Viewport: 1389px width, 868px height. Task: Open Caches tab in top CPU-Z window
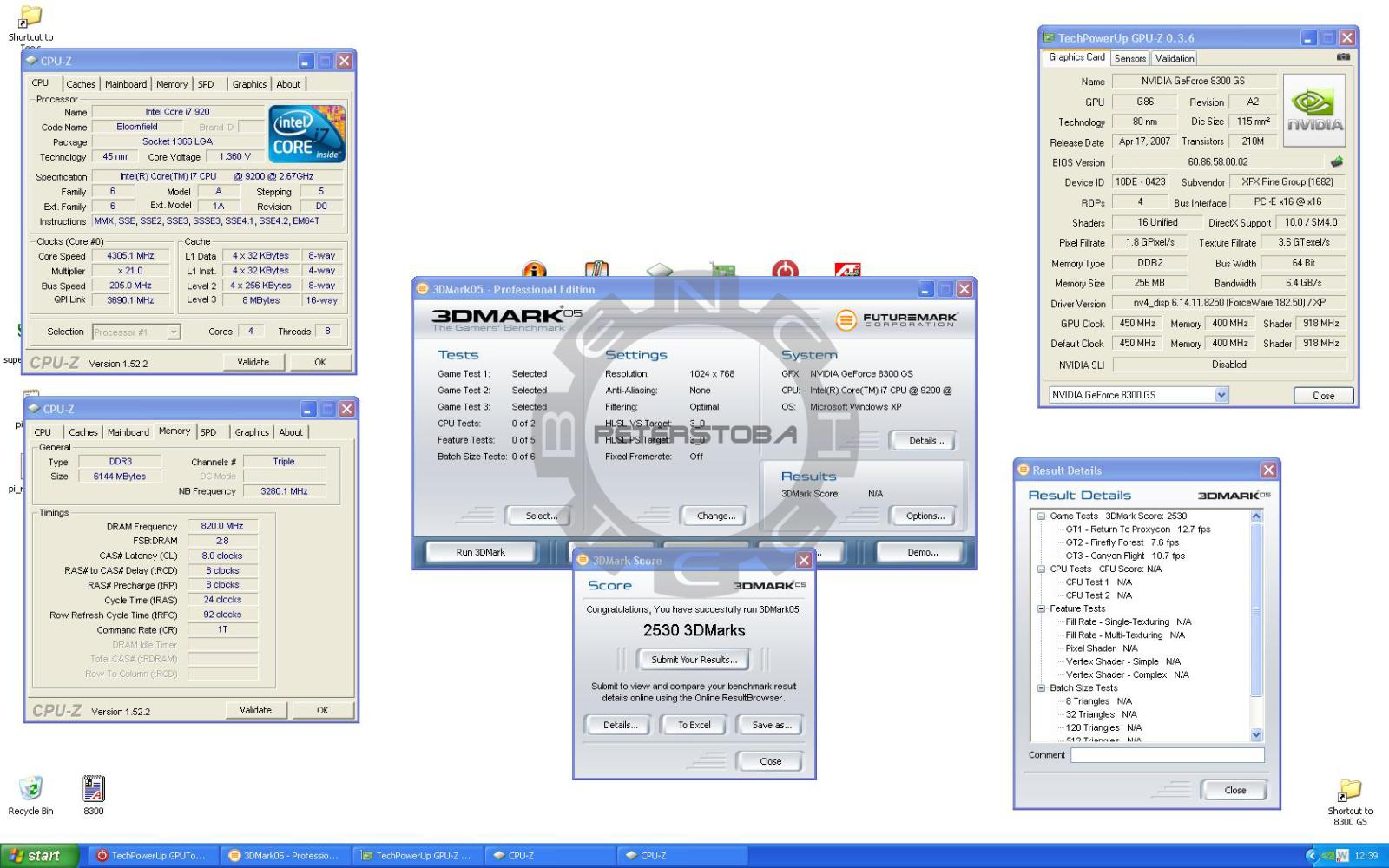point(81,84)
